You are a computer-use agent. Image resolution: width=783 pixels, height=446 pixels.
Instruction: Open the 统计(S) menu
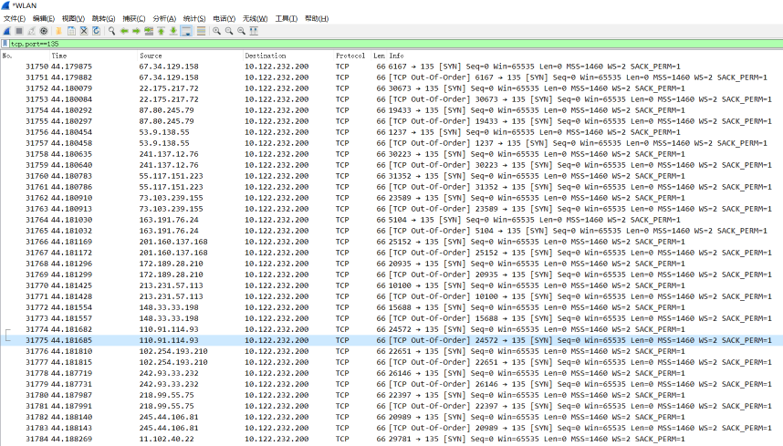194,18
